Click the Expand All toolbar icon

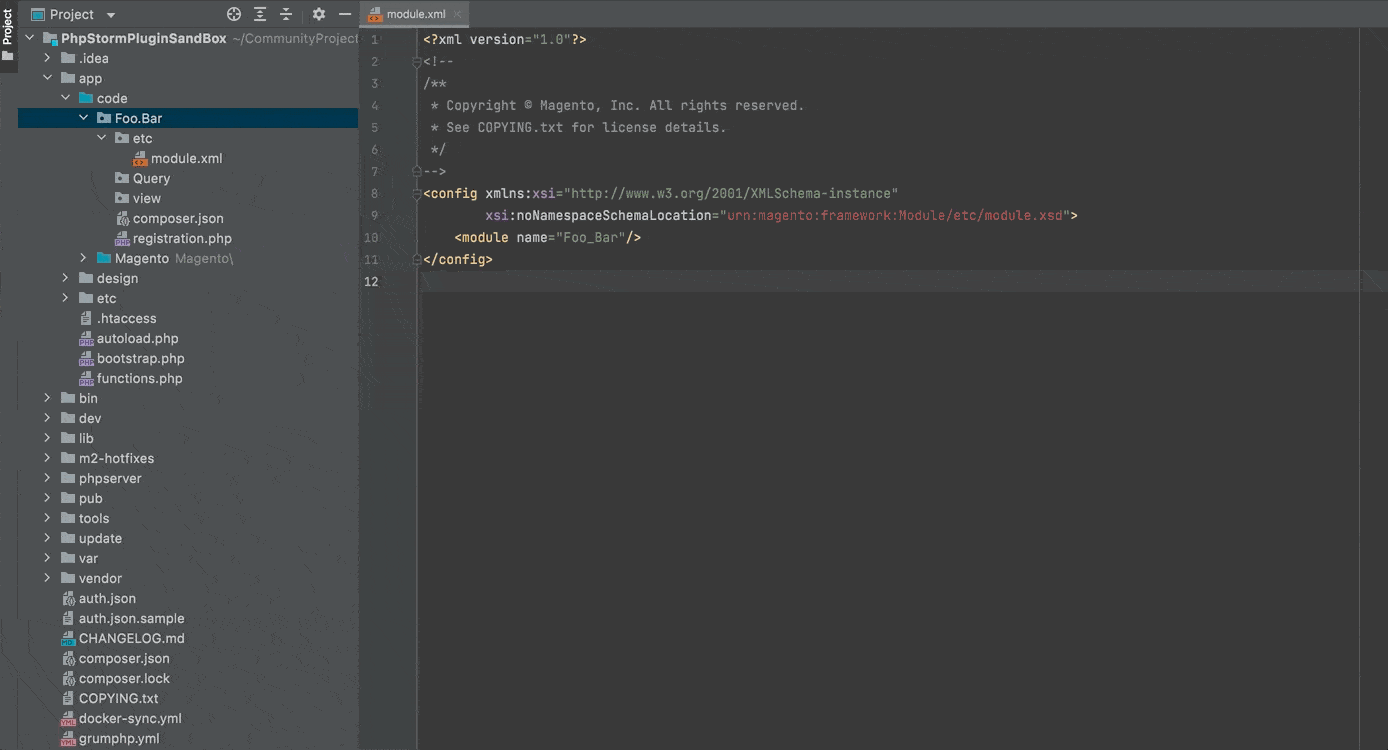click(x=260, y=14)
